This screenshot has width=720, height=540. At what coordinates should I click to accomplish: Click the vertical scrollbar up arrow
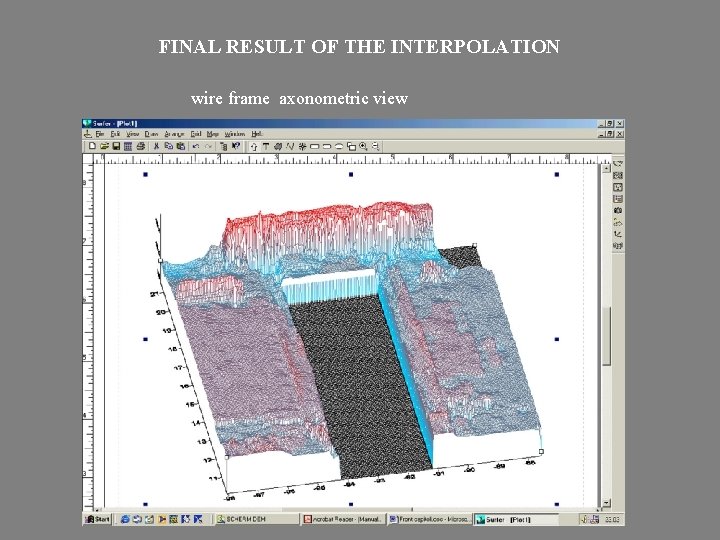(607, 169)
